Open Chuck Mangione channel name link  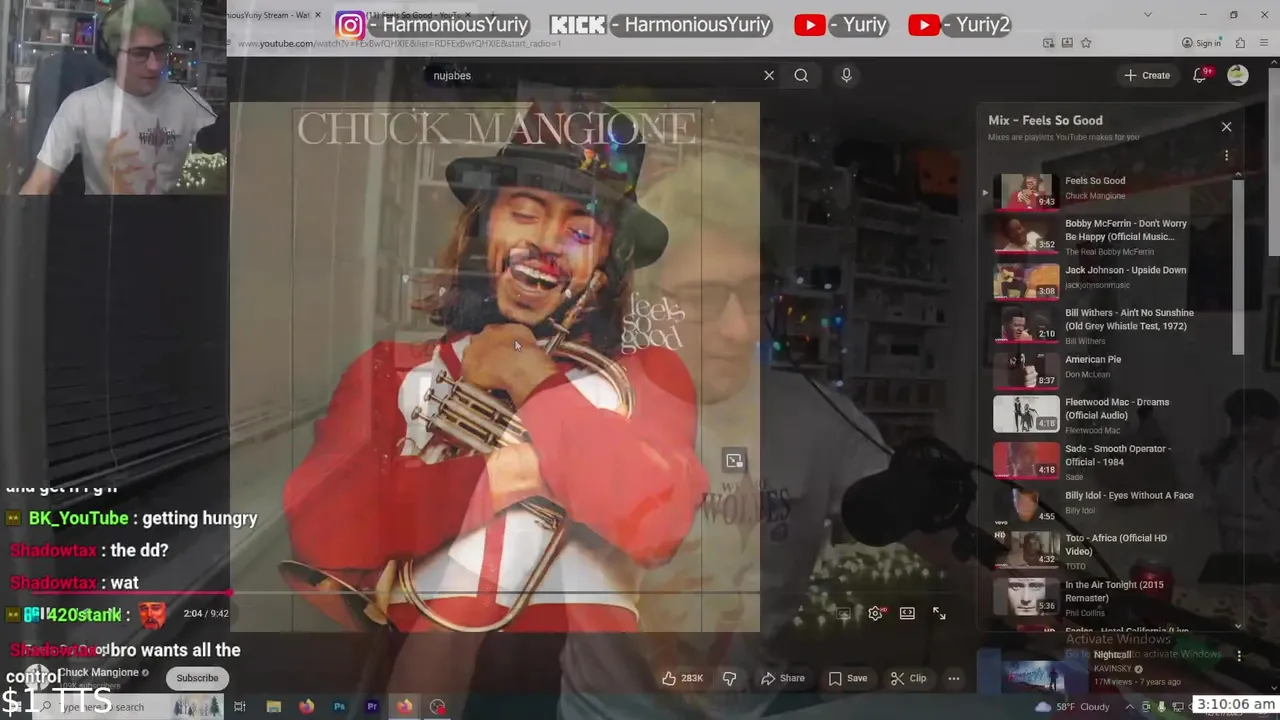[x=98, y=672]
